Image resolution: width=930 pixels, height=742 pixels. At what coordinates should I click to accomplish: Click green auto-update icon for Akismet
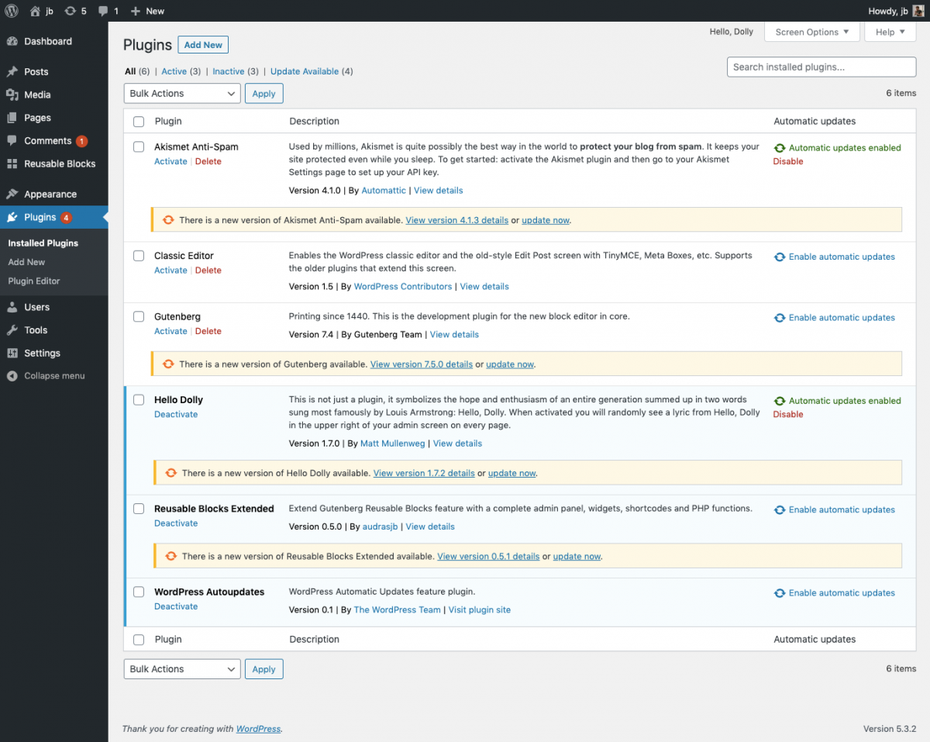tap(779, 148)
